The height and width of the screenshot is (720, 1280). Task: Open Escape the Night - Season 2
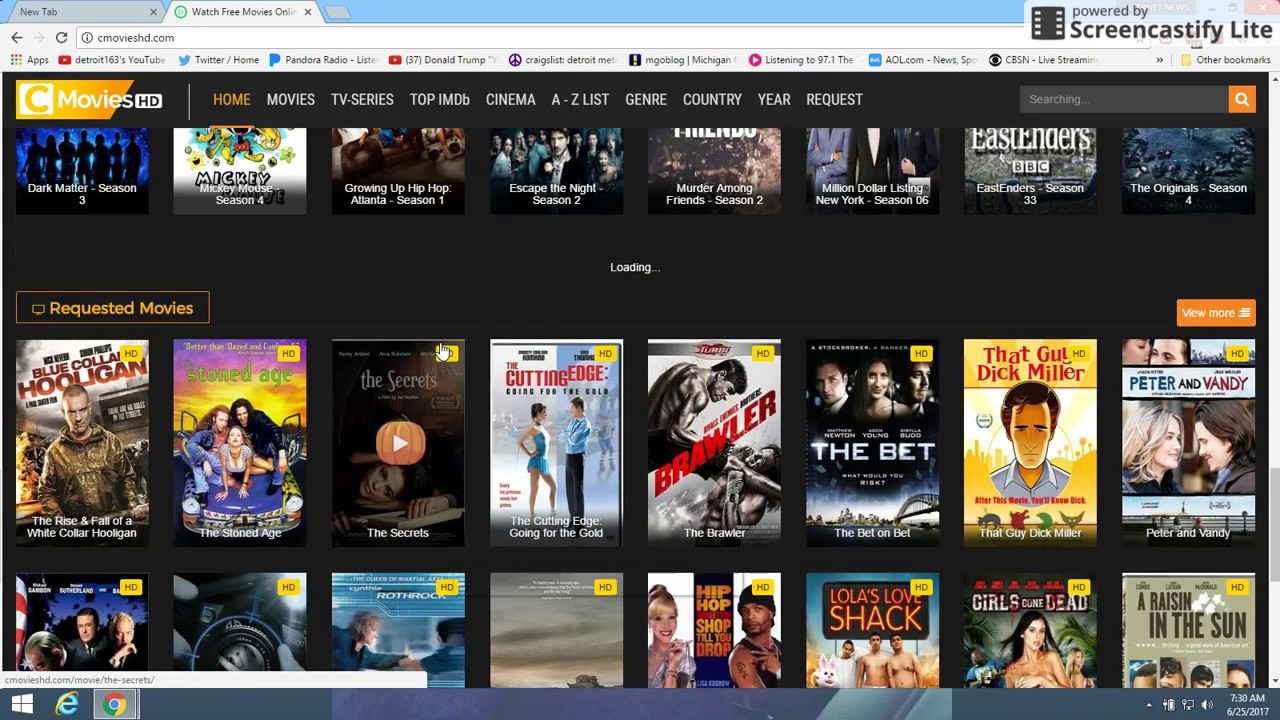pos(556,171)
